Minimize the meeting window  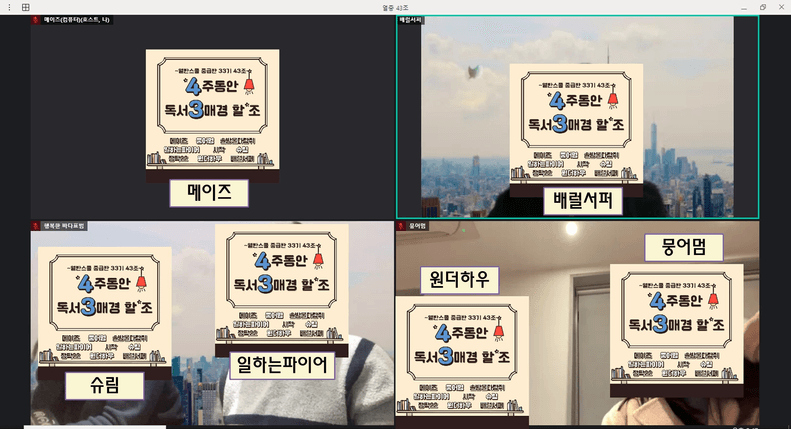(x=744, y=8)
